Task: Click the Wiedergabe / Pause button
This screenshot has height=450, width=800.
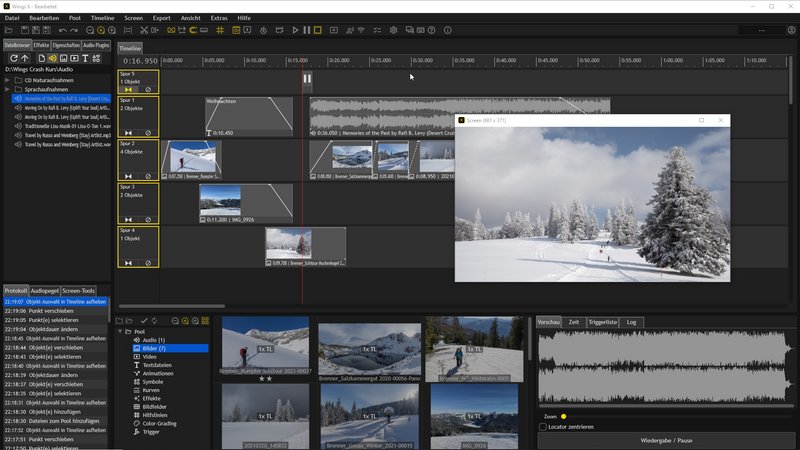Action: (x=666, y=440)
